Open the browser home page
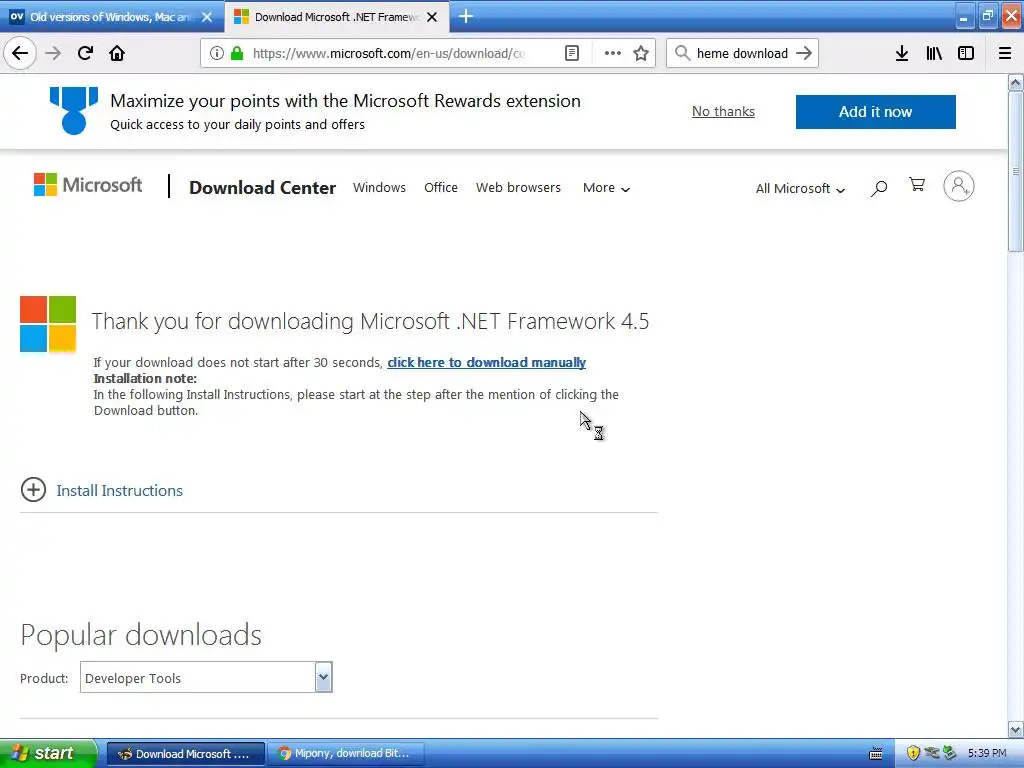The width and height of the screenshot is (1024, 768). pyautogui.click(x=117, y=53)
